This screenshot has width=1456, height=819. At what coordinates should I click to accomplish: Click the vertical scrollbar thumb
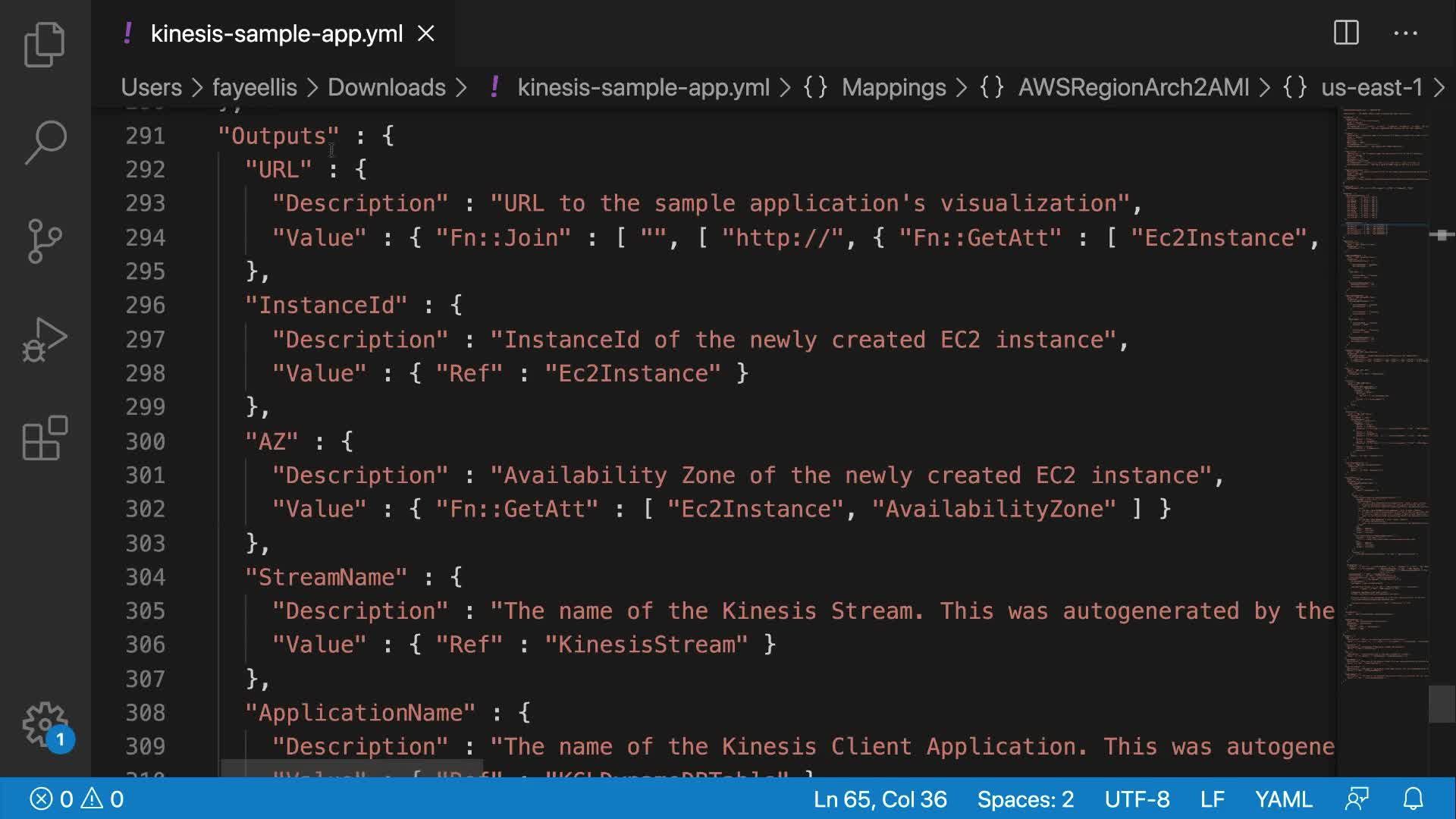tap(1441, 704)
